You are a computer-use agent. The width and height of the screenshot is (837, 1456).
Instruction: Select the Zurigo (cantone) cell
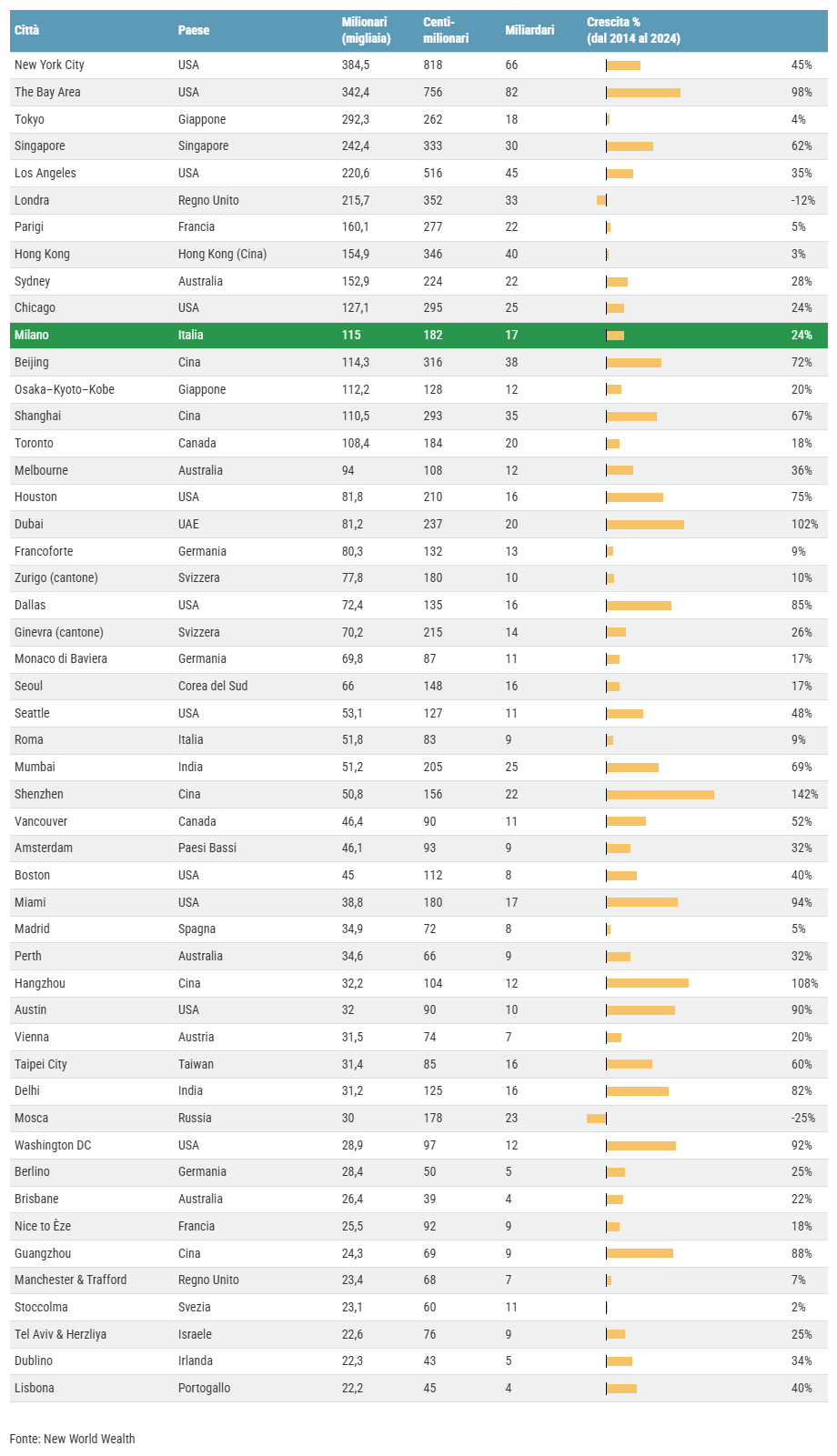pos(56,577)
